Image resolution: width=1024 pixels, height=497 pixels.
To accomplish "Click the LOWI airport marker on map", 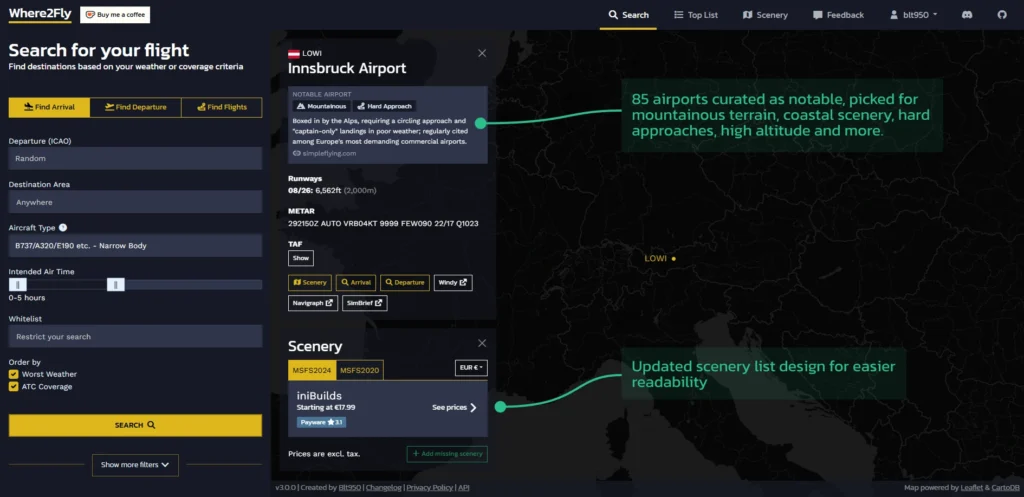I will click(x=673, y=259).
